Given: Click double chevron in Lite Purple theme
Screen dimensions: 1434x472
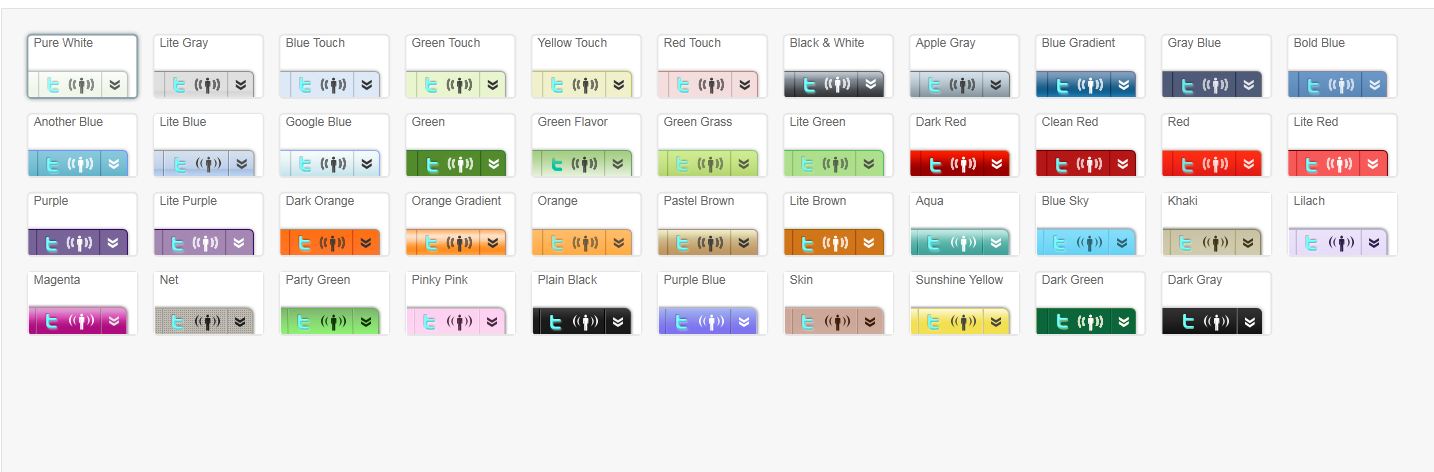Looking at the screenshot, I should (x=241, y=243).
